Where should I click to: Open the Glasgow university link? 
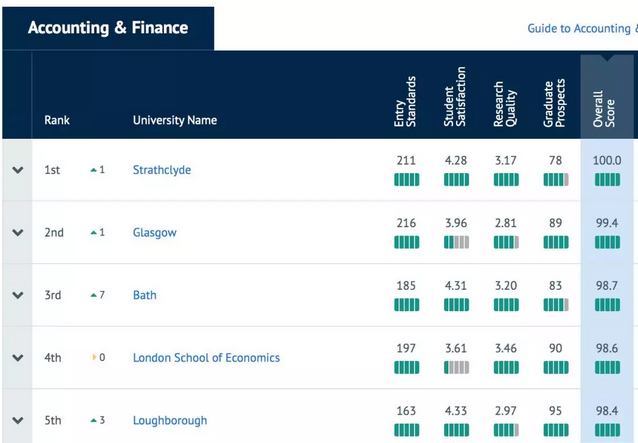point(154,233)
